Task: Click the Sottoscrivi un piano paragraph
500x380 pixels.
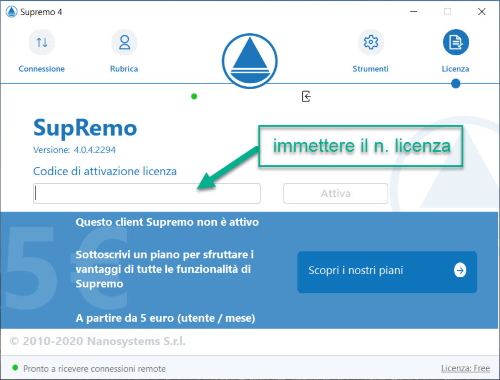Action: [165, 269]
